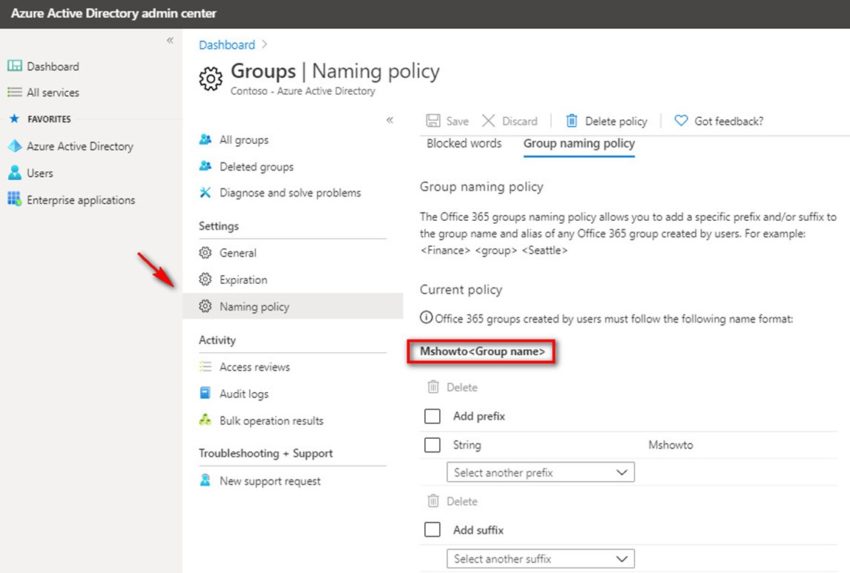Click the Save disk icon
Screen dimensions: 850x573
433,121
